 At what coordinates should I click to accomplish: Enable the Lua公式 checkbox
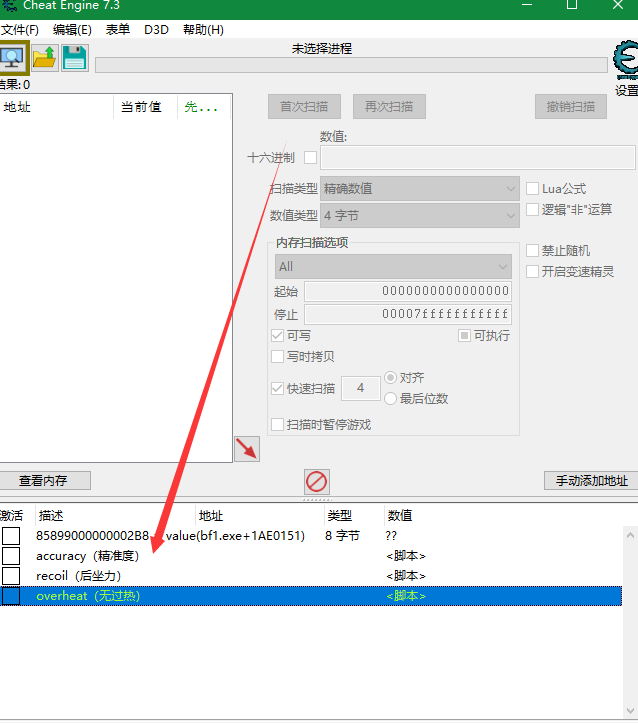coord(532,189)
